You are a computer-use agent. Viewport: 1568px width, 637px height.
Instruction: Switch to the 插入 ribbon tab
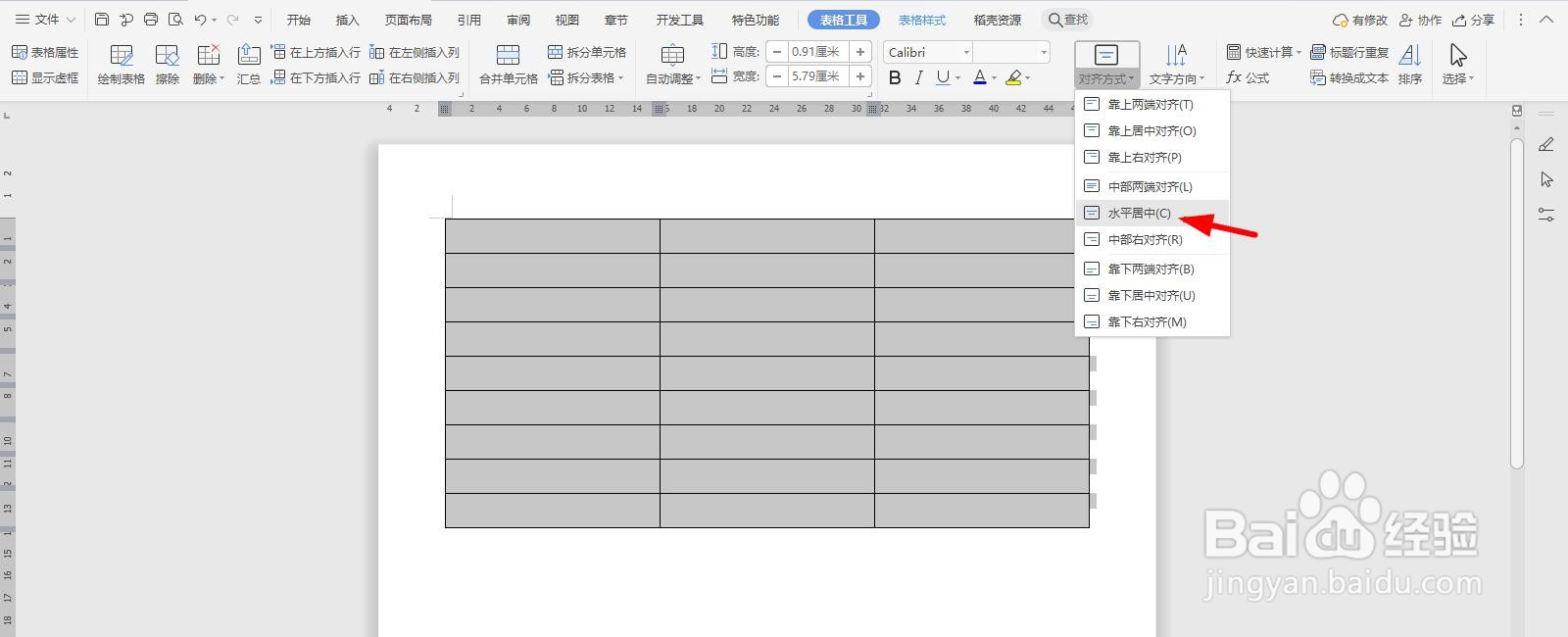[x=348, y=20]
